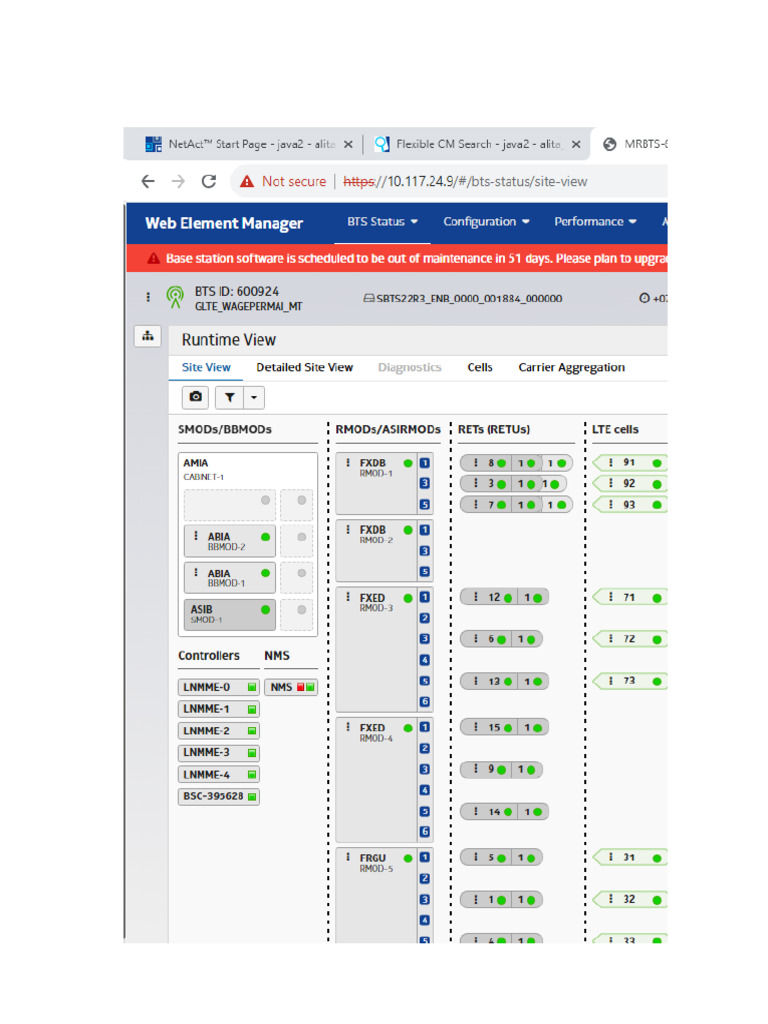Viewport: 768px width, 1024px height.
Task: Click the camera snapshot icon
Action: [195, 398]
